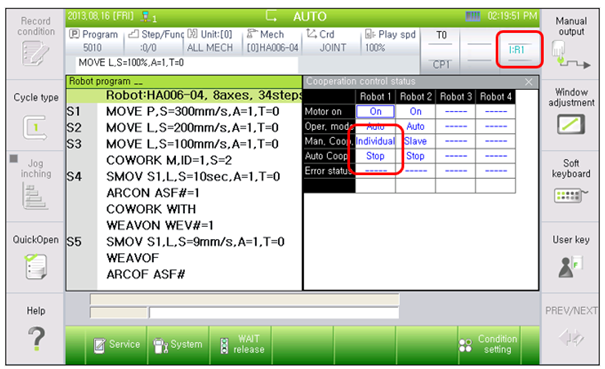The height and width of the screenshot is (369, 605).
Task: Select the COWORK WITH line
Action: [x=184, y=209]
